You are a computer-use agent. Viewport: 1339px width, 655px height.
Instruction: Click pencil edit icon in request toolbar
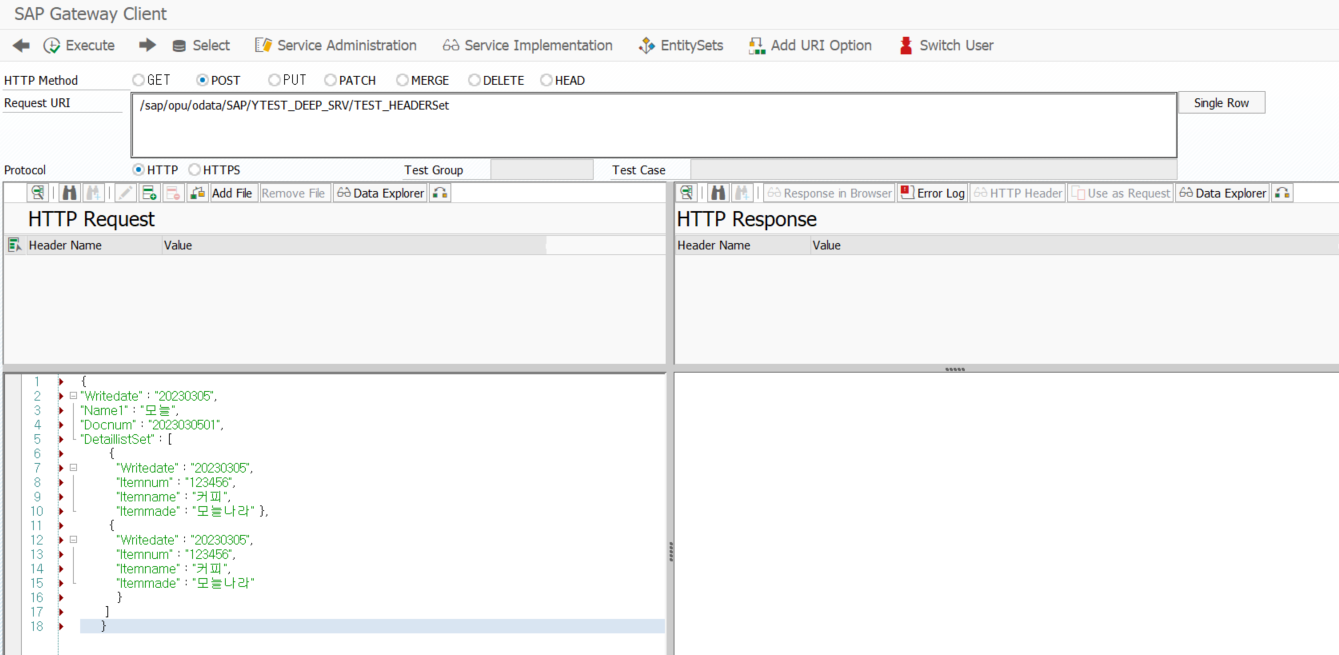[126, 193]
